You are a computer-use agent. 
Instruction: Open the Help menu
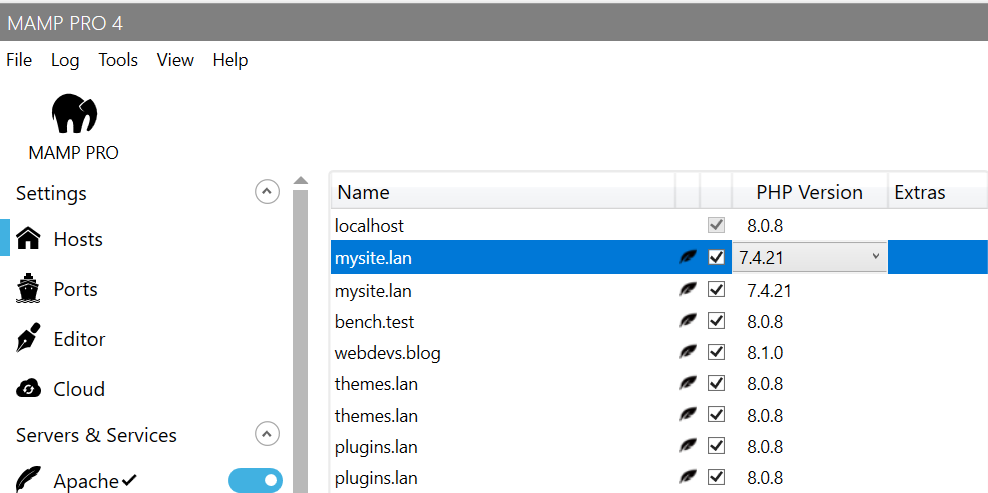(x=230, y=61)
